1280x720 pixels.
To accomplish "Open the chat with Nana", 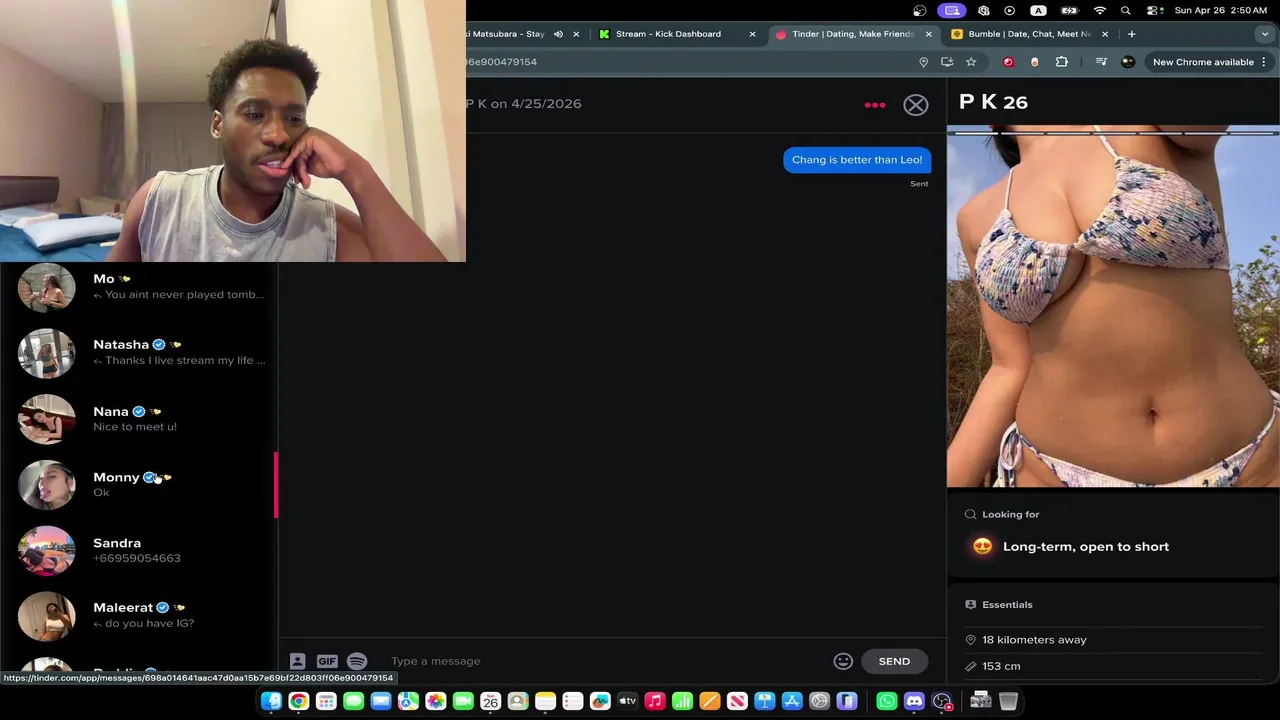I will [139, 418].
